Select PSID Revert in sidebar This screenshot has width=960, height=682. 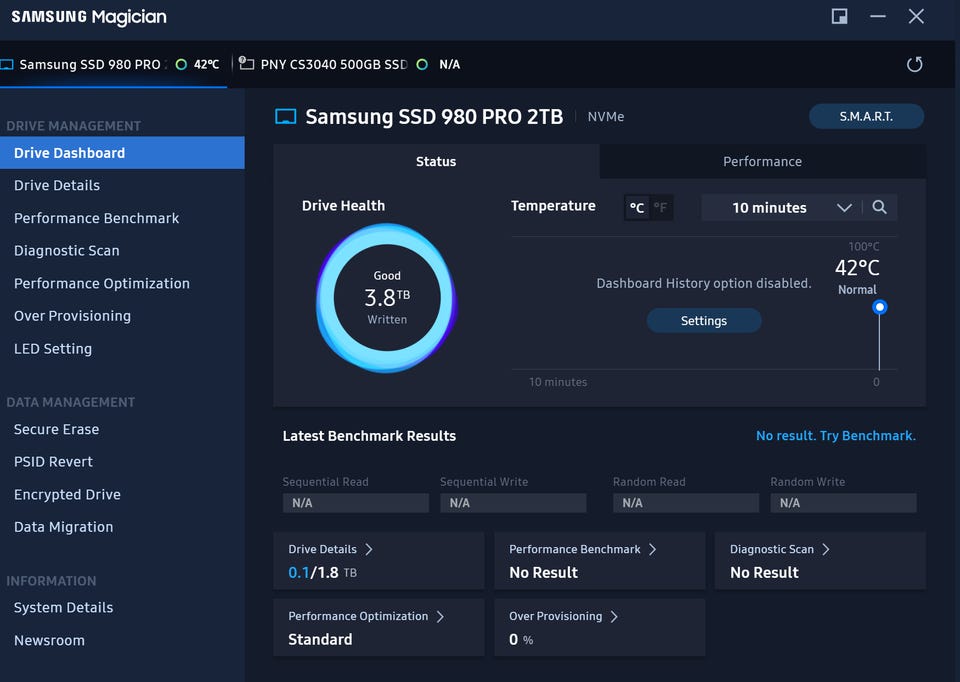point(122,462)
